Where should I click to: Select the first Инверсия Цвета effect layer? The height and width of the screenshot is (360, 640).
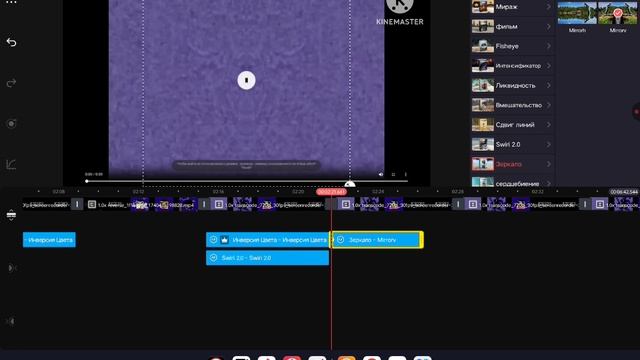click(x=49, y=240)
